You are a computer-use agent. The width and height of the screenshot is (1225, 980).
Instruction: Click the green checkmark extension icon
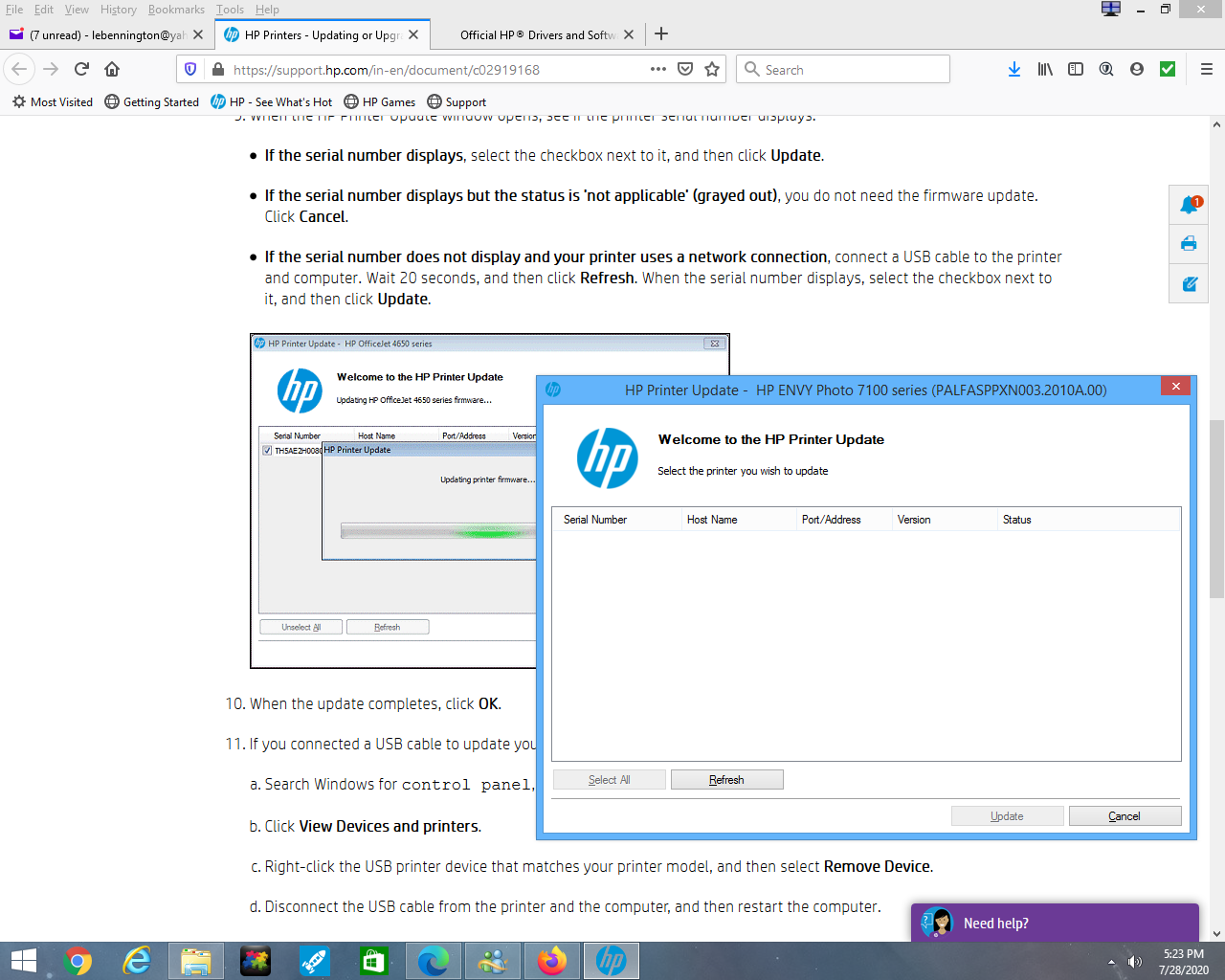pos(1168,69)
